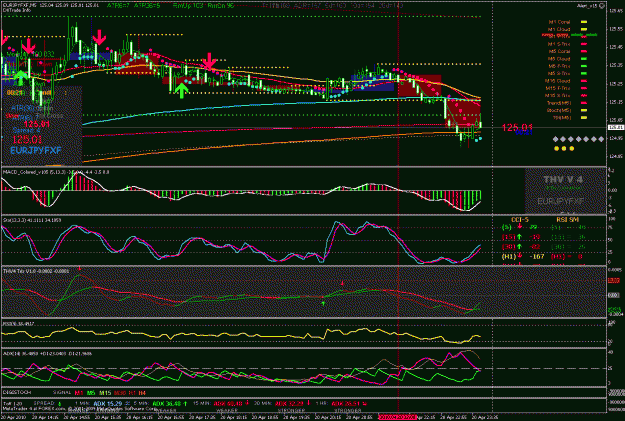Select the green buy arrow below the mid-chart candles

(x=182, y=90)
